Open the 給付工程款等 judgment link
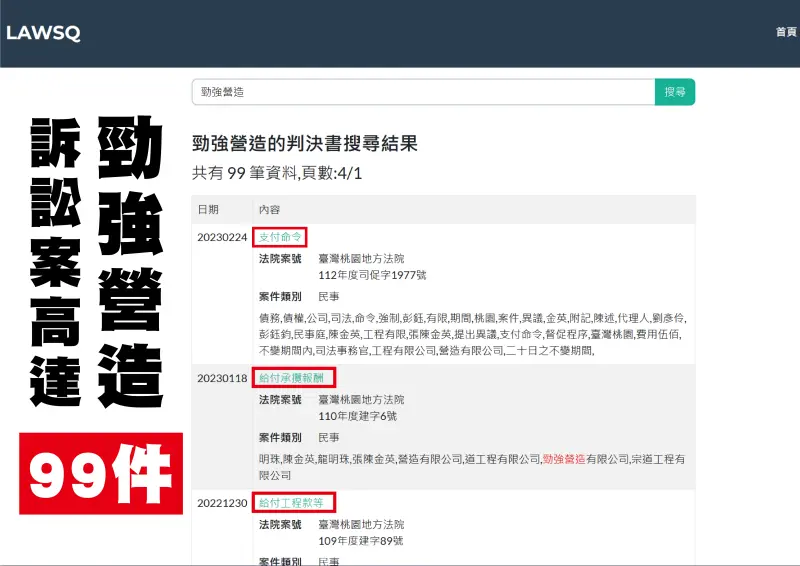 [x=291, y=503]
